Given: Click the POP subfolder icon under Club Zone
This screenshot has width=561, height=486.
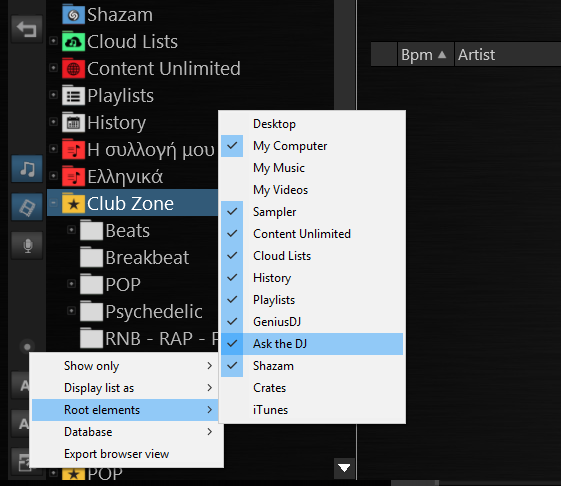Looking at the screenshot, I should click(92, 285).
